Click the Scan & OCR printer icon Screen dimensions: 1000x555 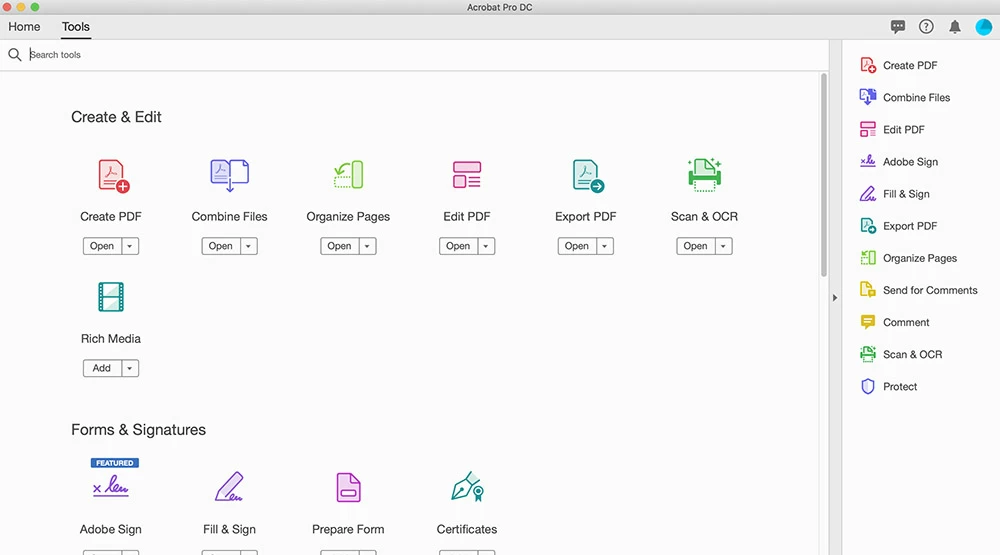click(x=704, y=175)
